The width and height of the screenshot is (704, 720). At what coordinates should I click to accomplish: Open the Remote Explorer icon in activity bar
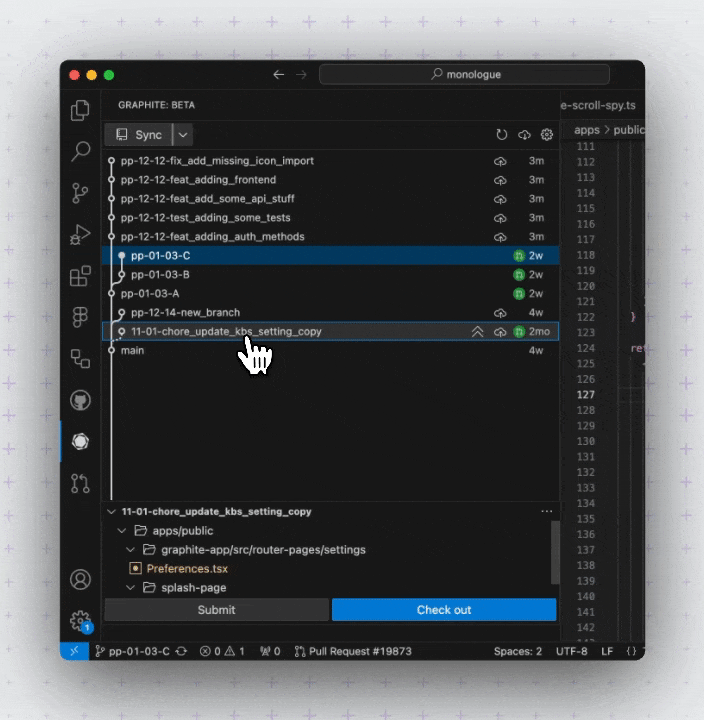(80, 359)
